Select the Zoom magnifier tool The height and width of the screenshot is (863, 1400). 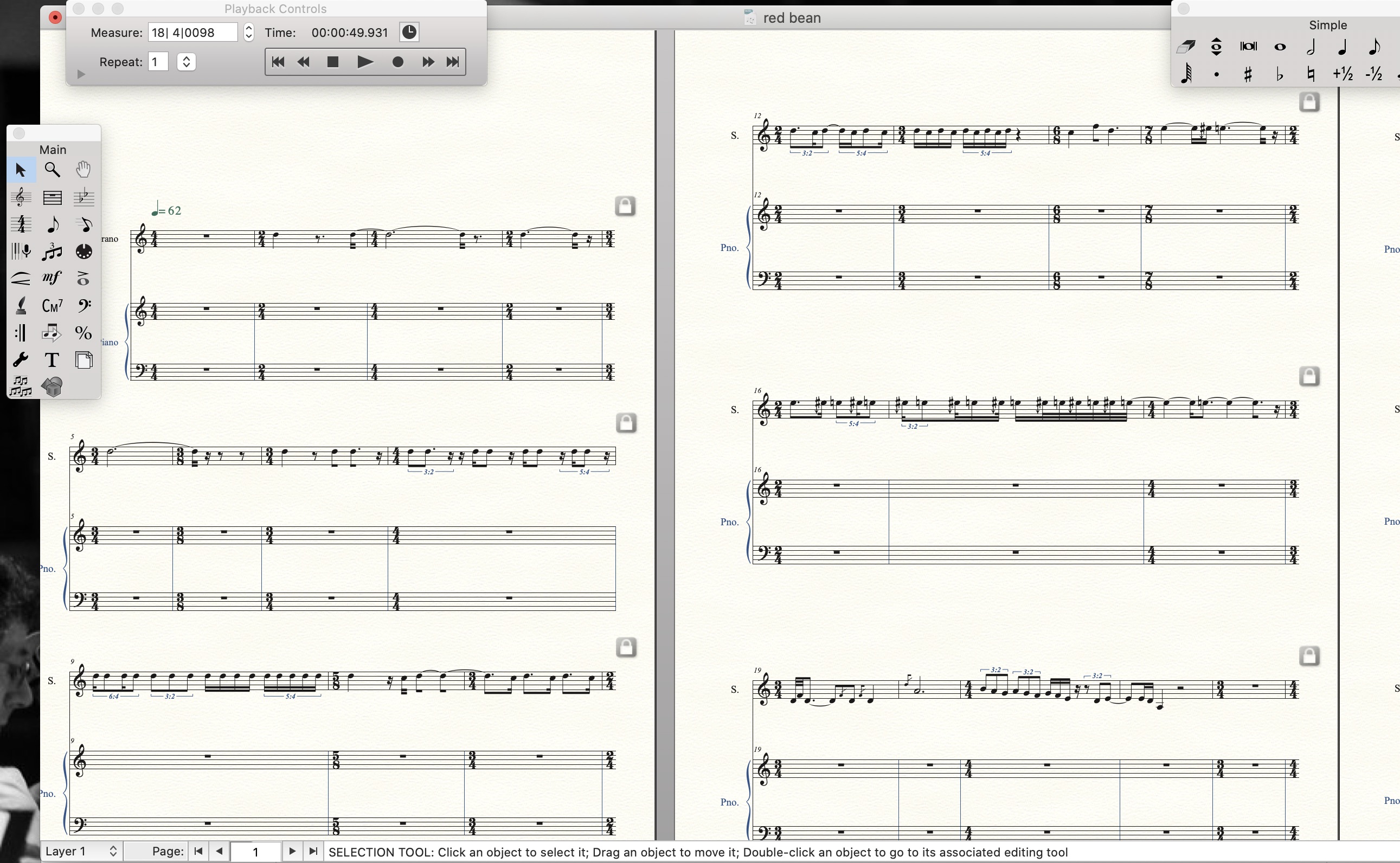click(x=52, y=170)
